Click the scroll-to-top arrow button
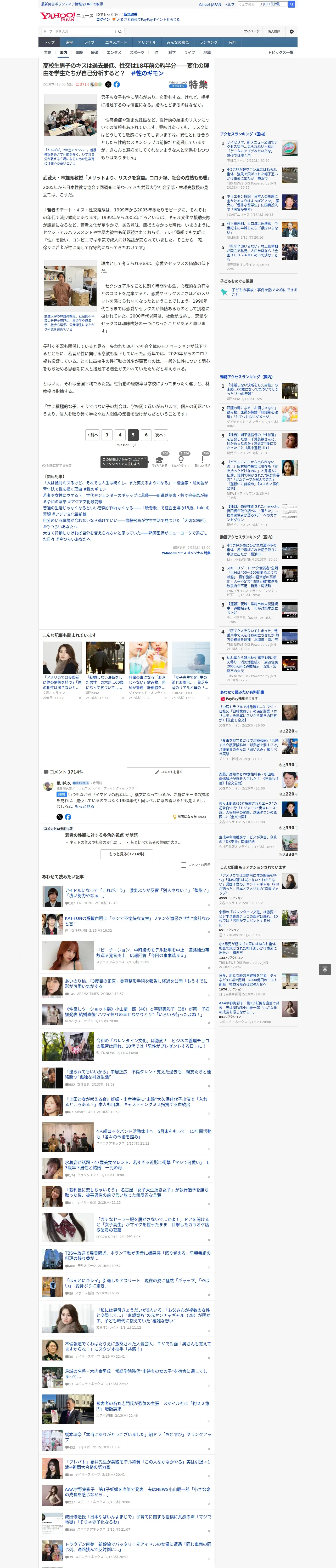Image resolution: width=336 pixels, height=1568 pixels. (325, 969)
